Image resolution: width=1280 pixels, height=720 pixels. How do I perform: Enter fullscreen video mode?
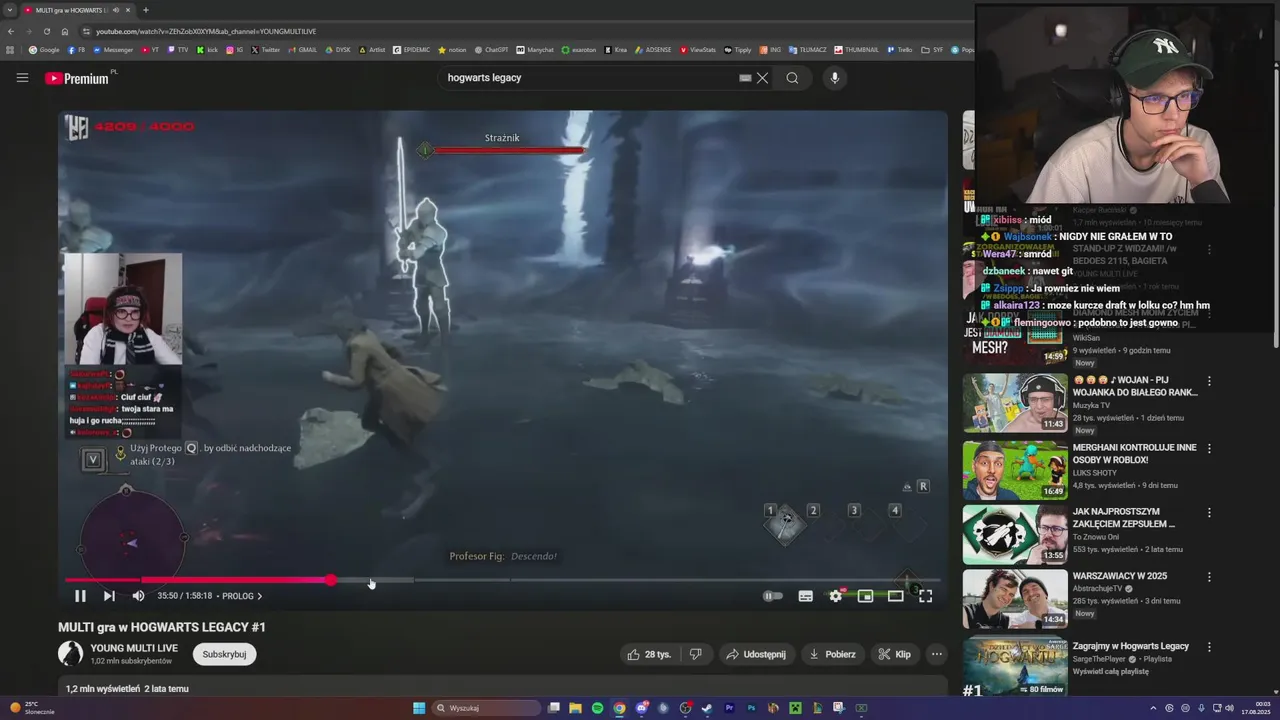[926, 596]
